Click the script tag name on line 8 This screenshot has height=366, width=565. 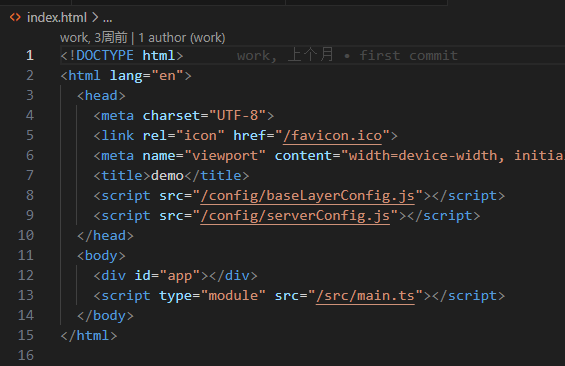click(126, 196)
